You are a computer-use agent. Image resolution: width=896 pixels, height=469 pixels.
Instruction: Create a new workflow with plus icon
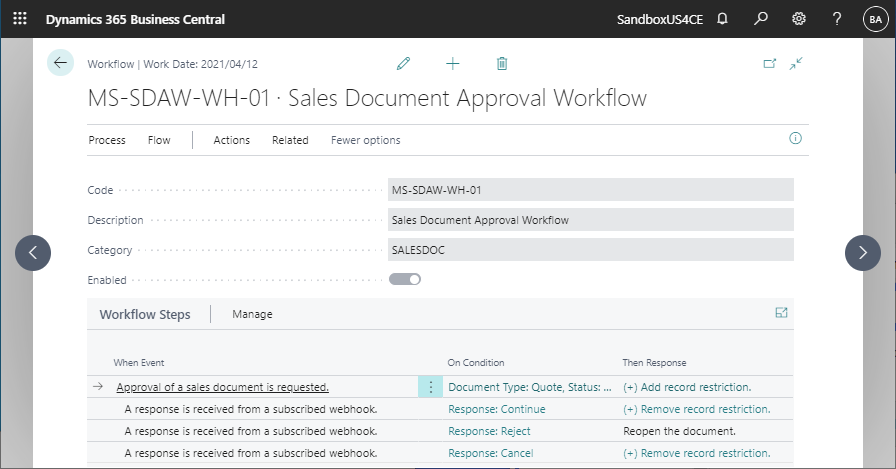[x=453, y=63]
